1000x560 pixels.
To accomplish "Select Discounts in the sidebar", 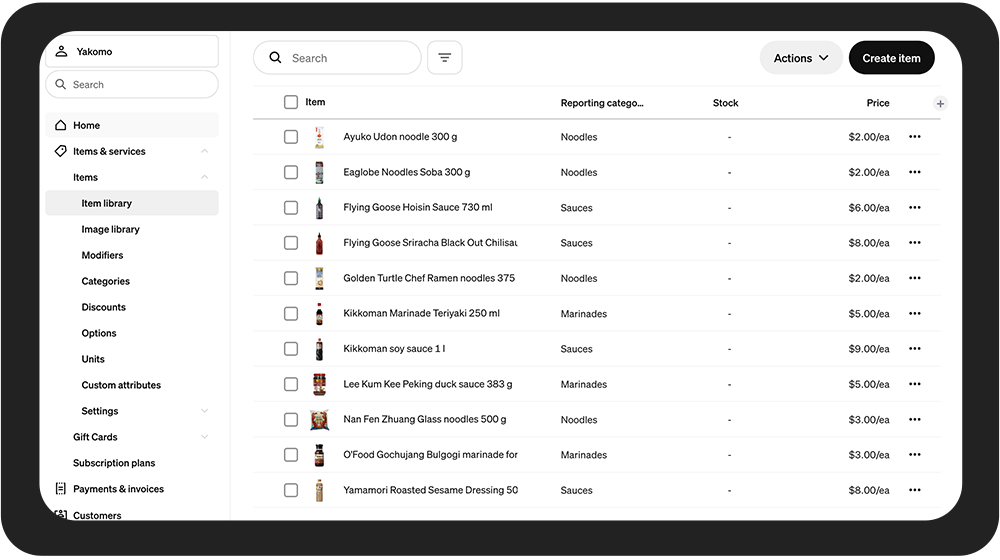I will pyautogui.click(x=103, y=307).
